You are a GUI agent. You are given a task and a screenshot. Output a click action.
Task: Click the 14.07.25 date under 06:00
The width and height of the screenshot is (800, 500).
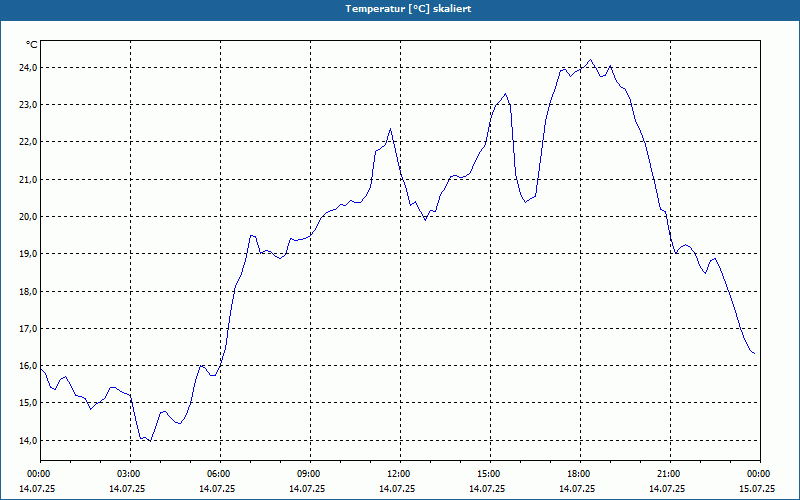pyautogui.click(x=217, y=489)
